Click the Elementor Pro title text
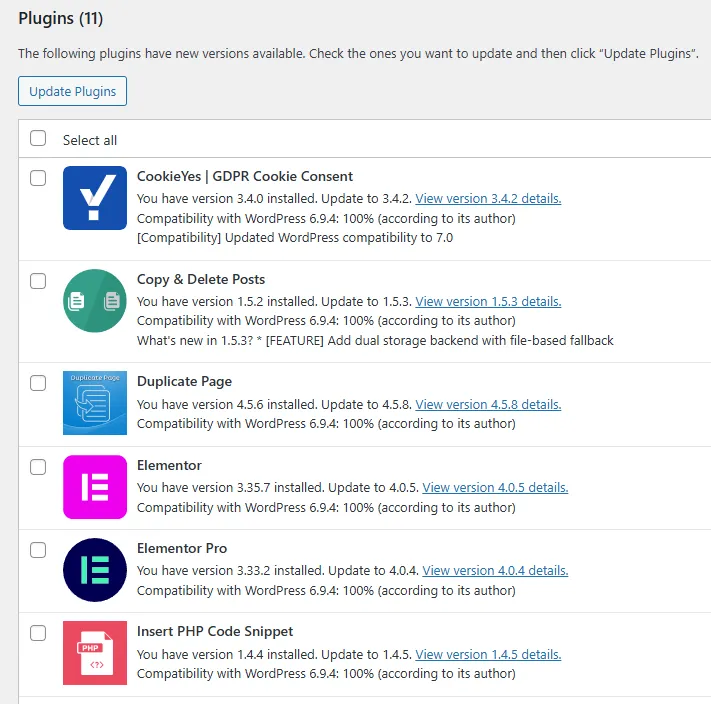The width and height of the screenshot is (711, 704). click(182, 549)
